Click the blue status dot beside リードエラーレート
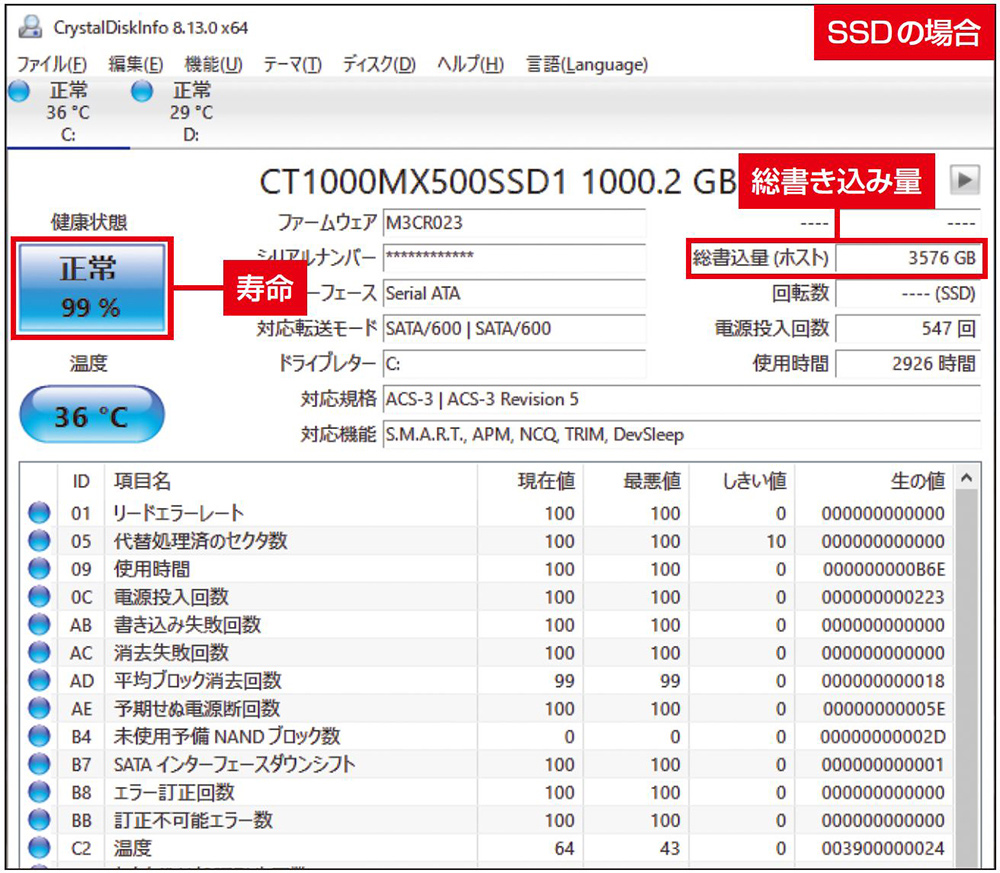This screenshot has width=1000, height=873. pyautogui.click(x=38, y=512)
